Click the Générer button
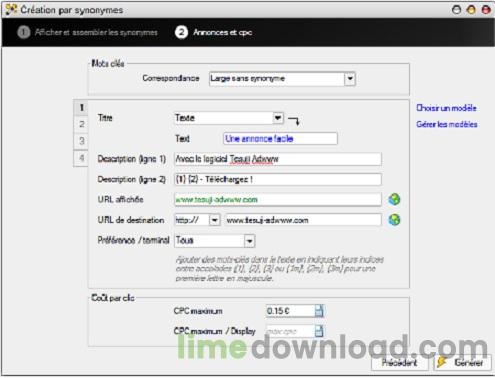495x378 pixels. pos(462,362)
